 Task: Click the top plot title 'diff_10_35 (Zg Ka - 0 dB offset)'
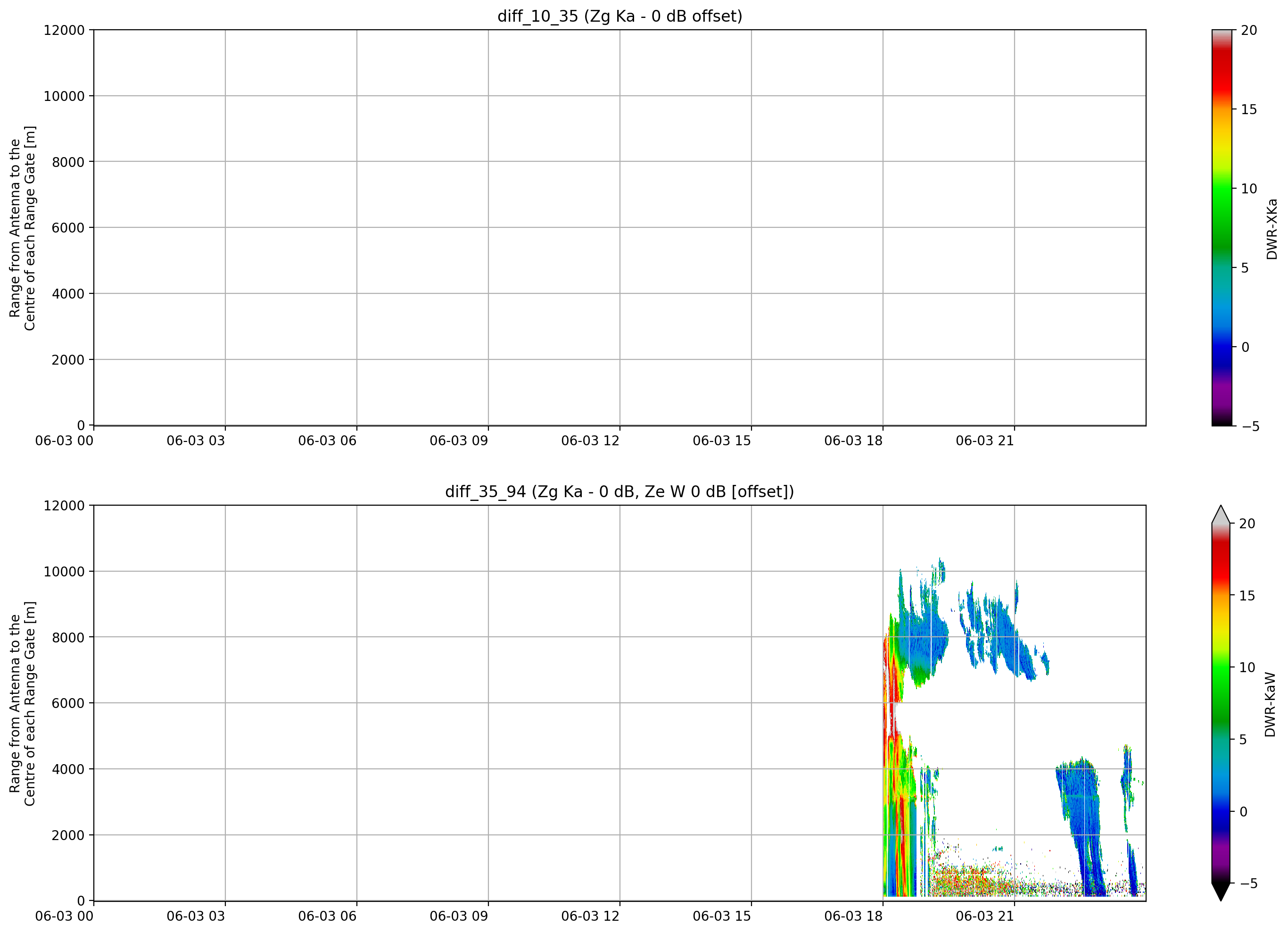[619, 16]
